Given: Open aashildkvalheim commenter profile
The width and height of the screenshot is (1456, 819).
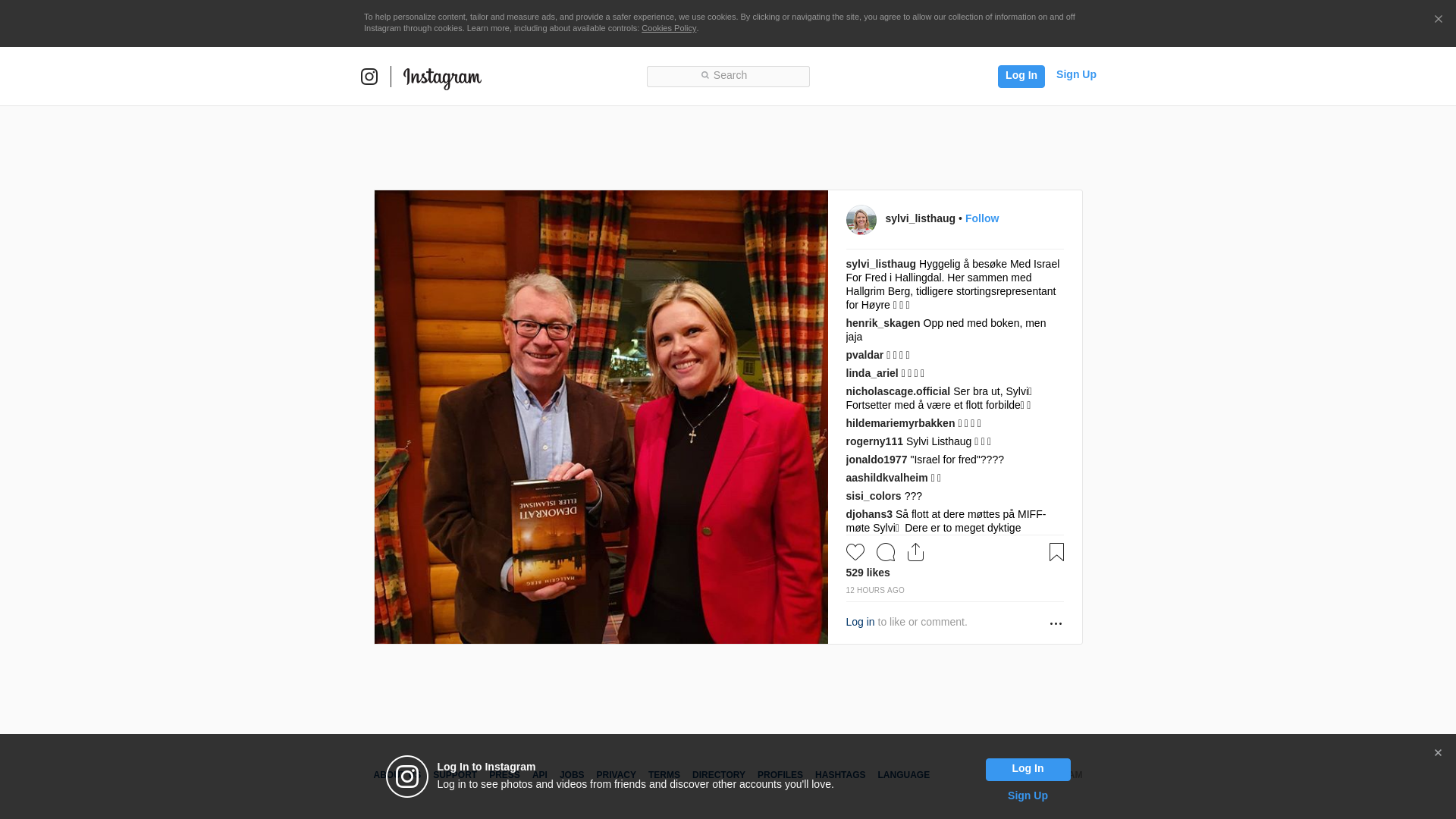Looking at the screenshot, I should click(886, 478).
